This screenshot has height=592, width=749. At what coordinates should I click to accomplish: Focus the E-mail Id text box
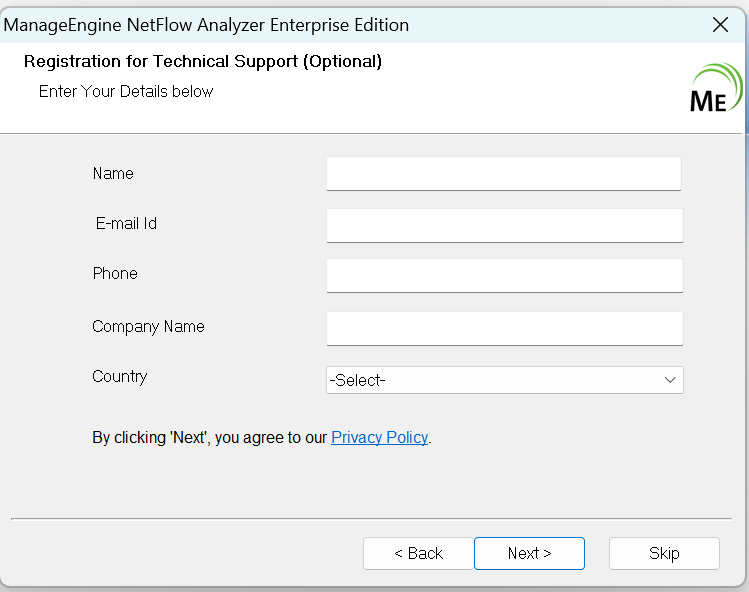[504, 226]
